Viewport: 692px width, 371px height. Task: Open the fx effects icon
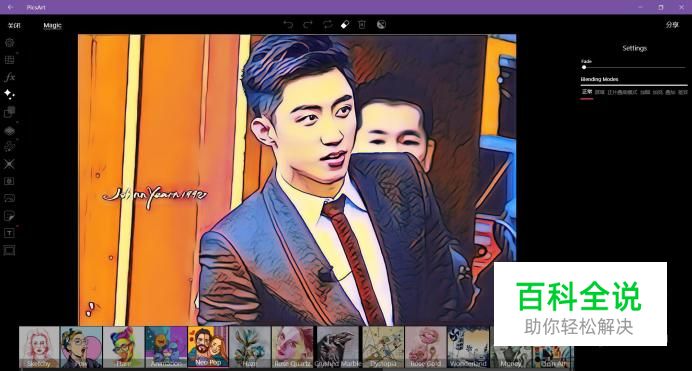pos(9,77)
